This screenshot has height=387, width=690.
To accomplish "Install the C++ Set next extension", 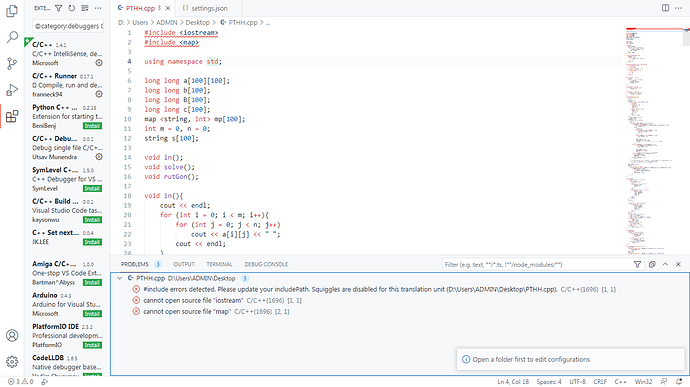I will click(x=92, y=242).
